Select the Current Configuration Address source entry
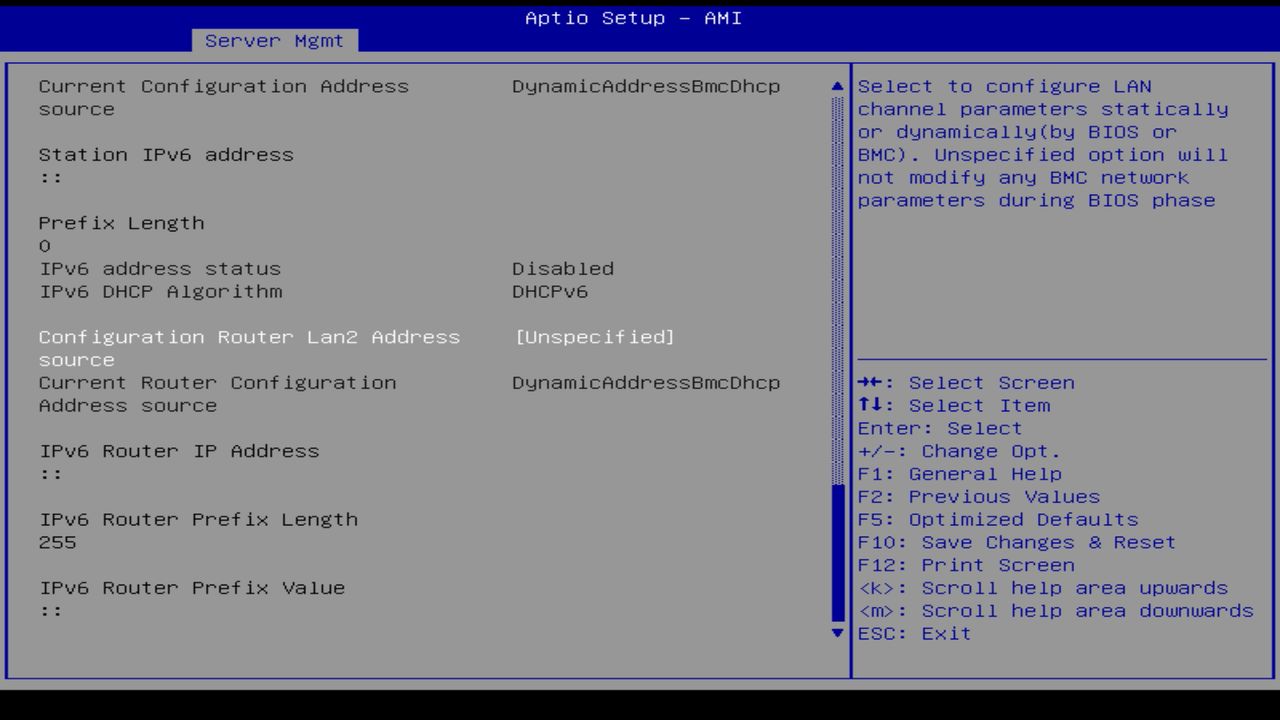Viewport: 1280px width, 720px height. 222,86
